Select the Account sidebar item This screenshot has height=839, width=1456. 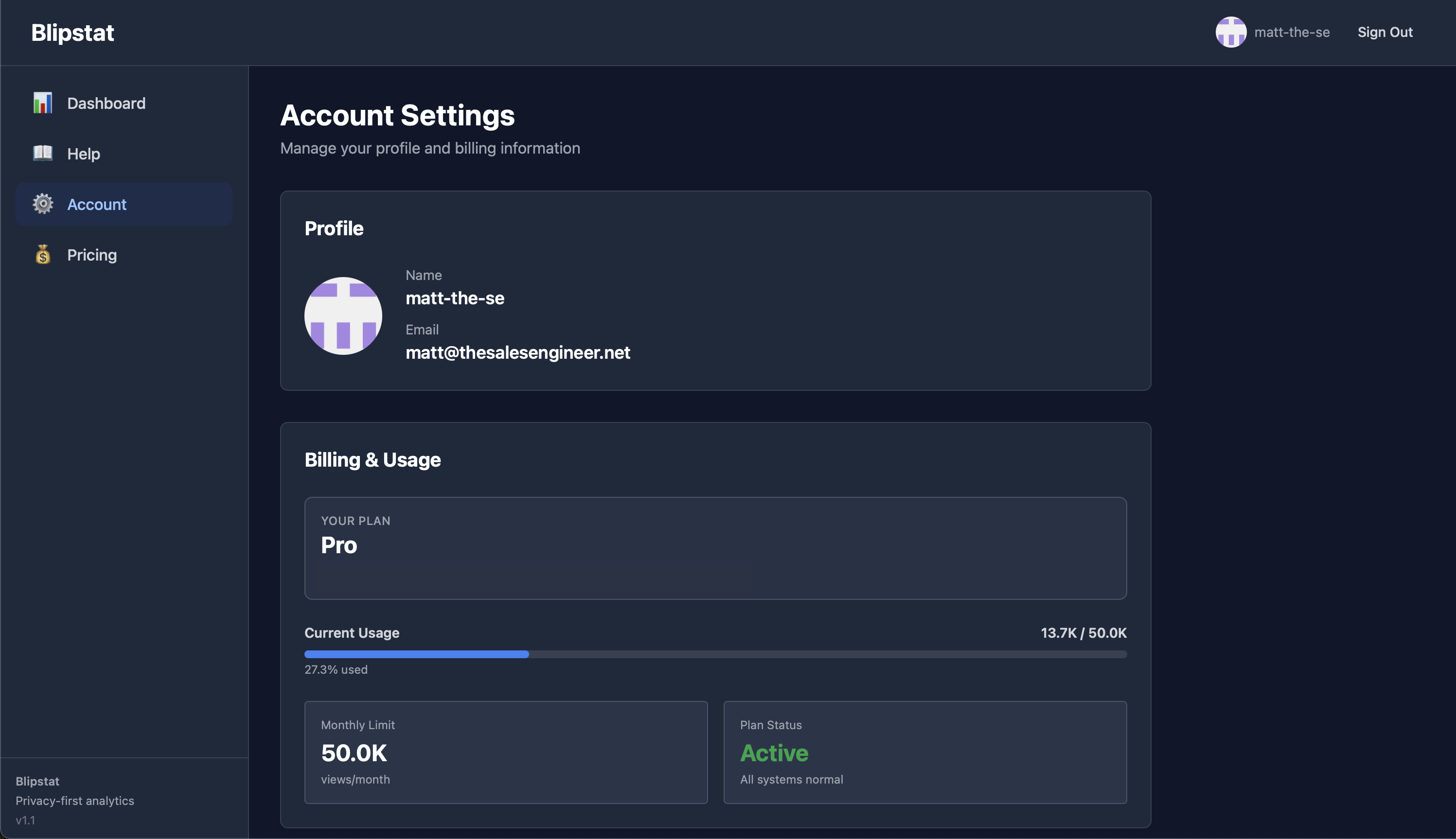97,204
